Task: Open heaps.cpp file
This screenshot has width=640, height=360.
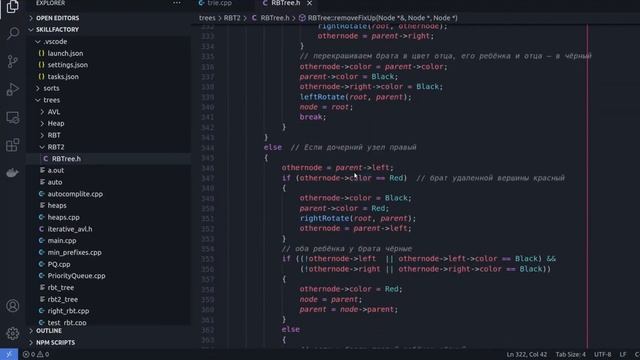Action: tap(63, 218)
